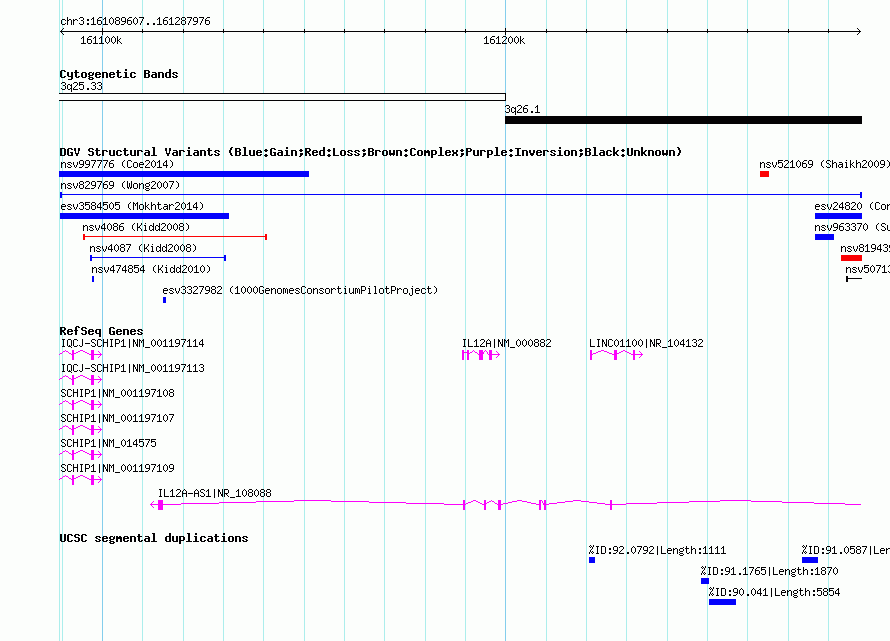
Task: Click the IL12A-AS1|NR_108088 label
Action: (215, 493)
